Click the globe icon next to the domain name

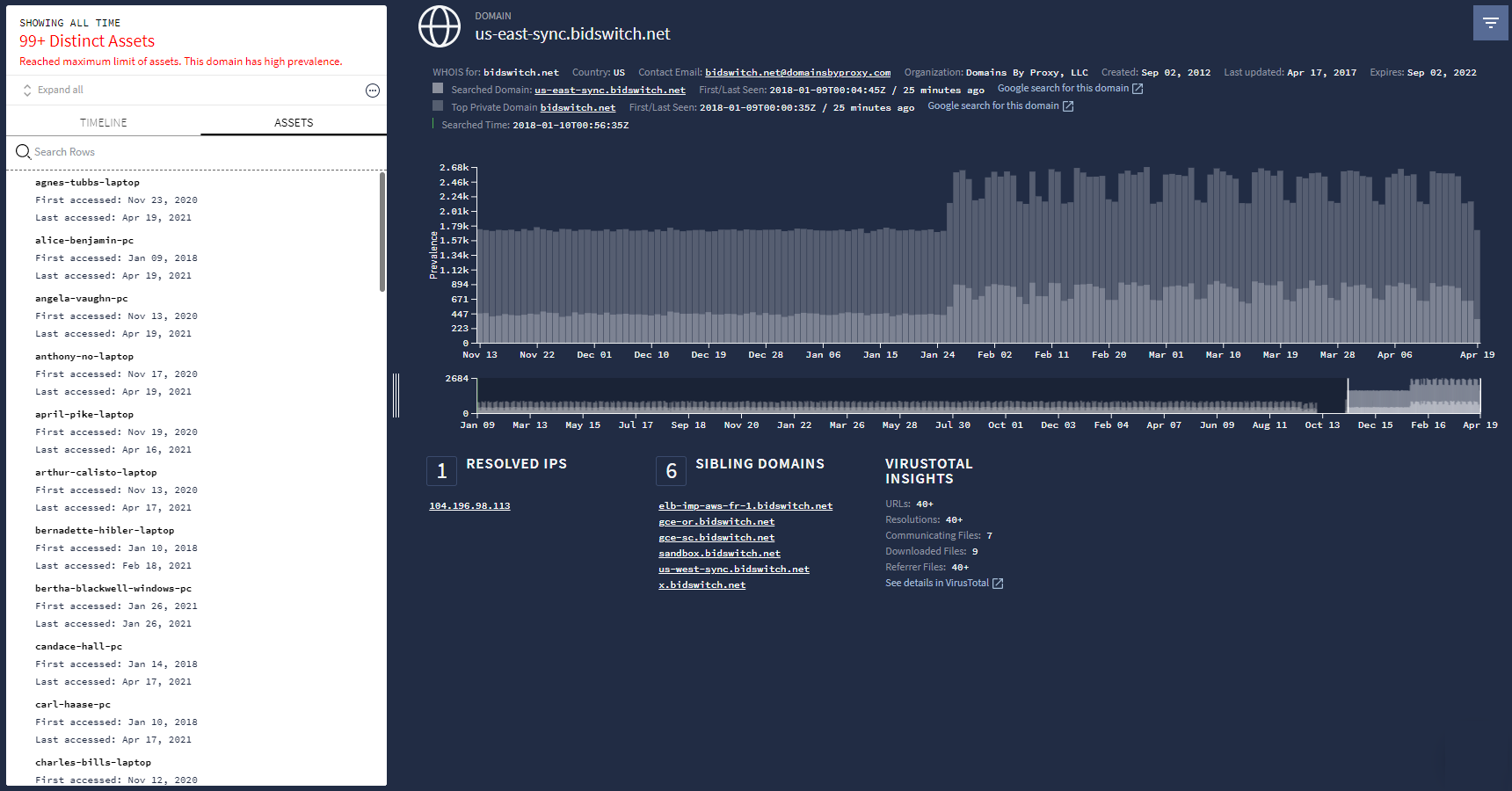(x=440, y=26)
